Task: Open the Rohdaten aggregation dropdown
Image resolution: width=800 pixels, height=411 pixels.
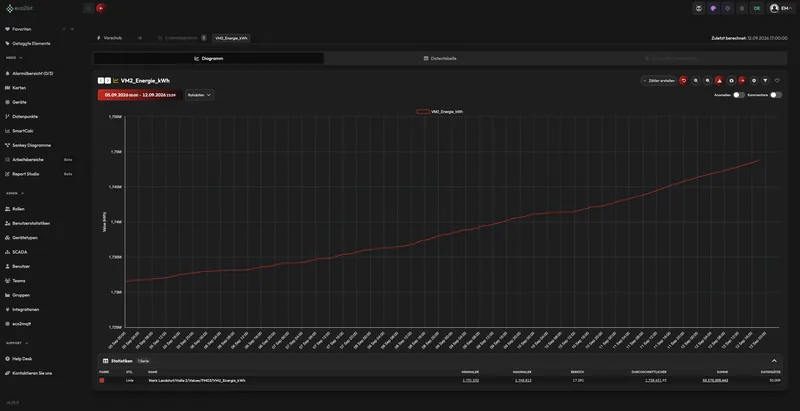Action: (199, 95)
